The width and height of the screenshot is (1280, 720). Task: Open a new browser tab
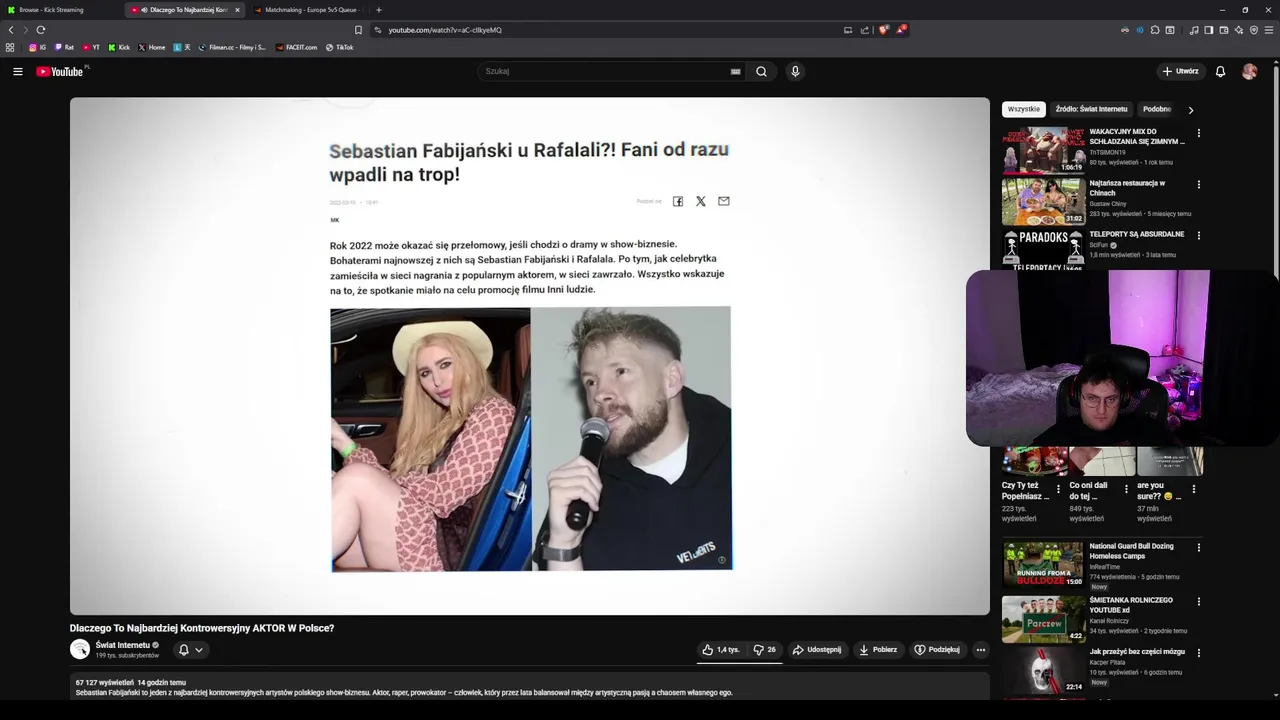pos(378,10)
